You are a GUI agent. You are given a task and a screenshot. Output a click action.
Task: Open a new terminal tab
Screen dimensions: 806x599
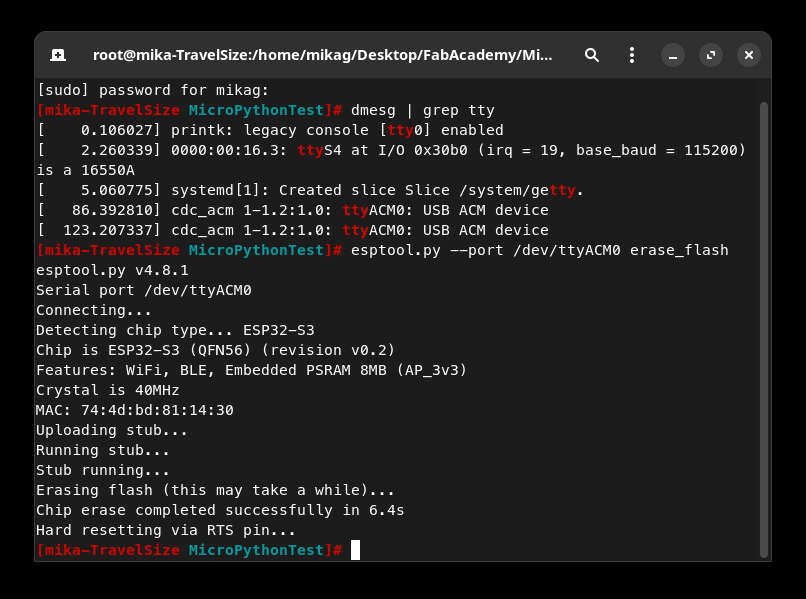tap(58, 55)
